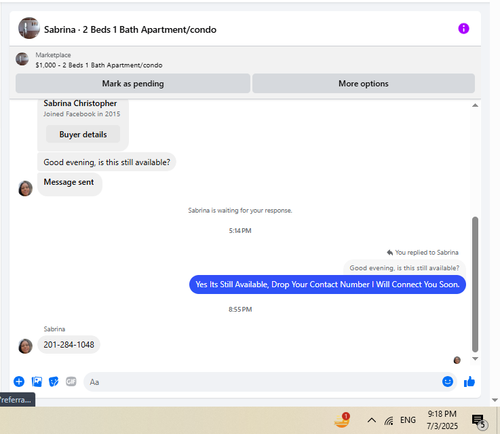Click conversation title Sabrina 2 Beds
The image size is (500, 434).
point(130,30)
